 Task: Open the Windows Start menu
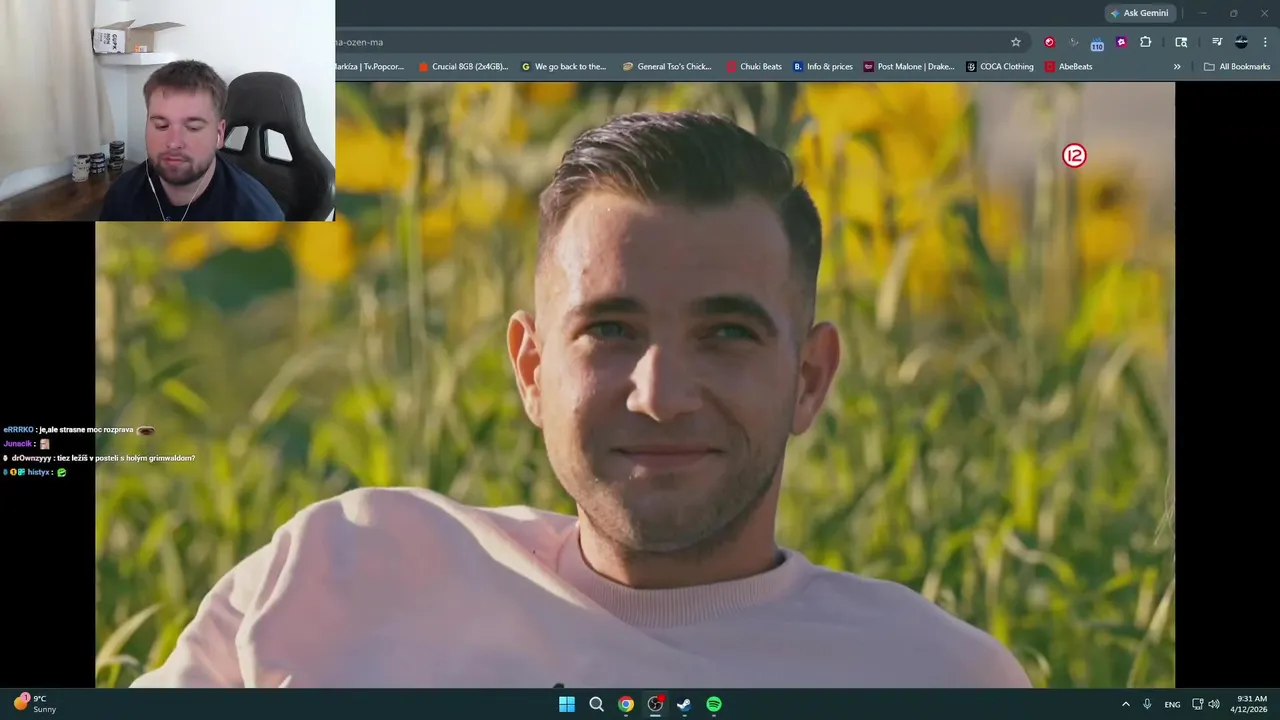[x=567, y=704]
